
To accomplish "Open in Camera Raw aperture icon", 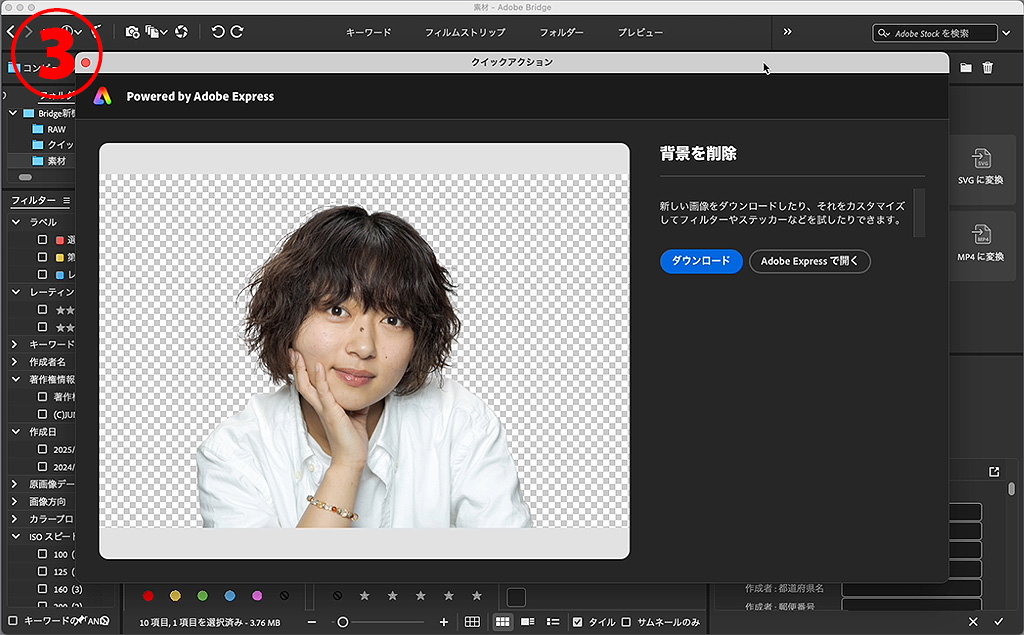I will (x=181, y=32).
